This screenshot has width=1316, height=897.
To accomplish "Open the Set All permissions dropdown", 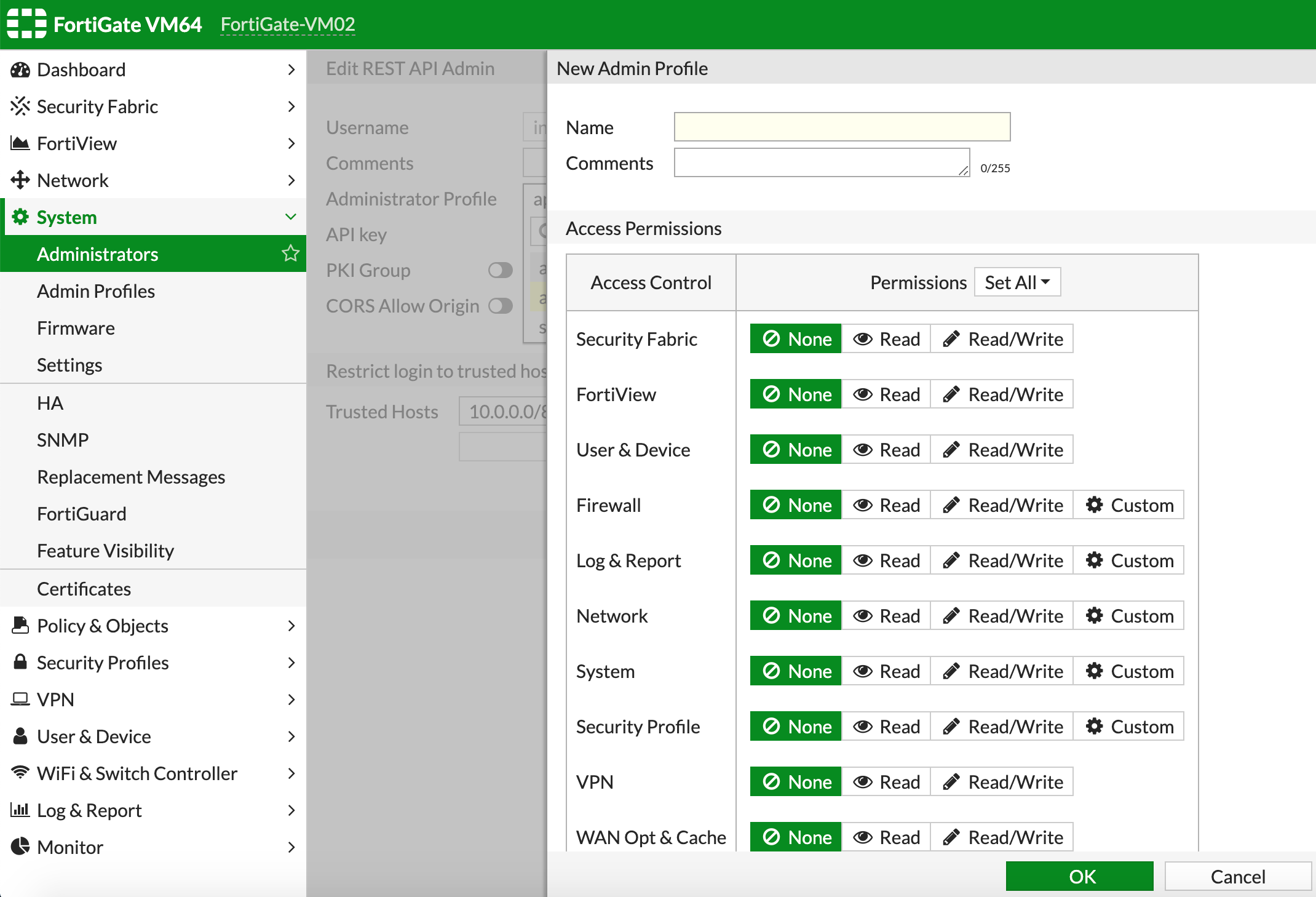I will coord(1017,282).
